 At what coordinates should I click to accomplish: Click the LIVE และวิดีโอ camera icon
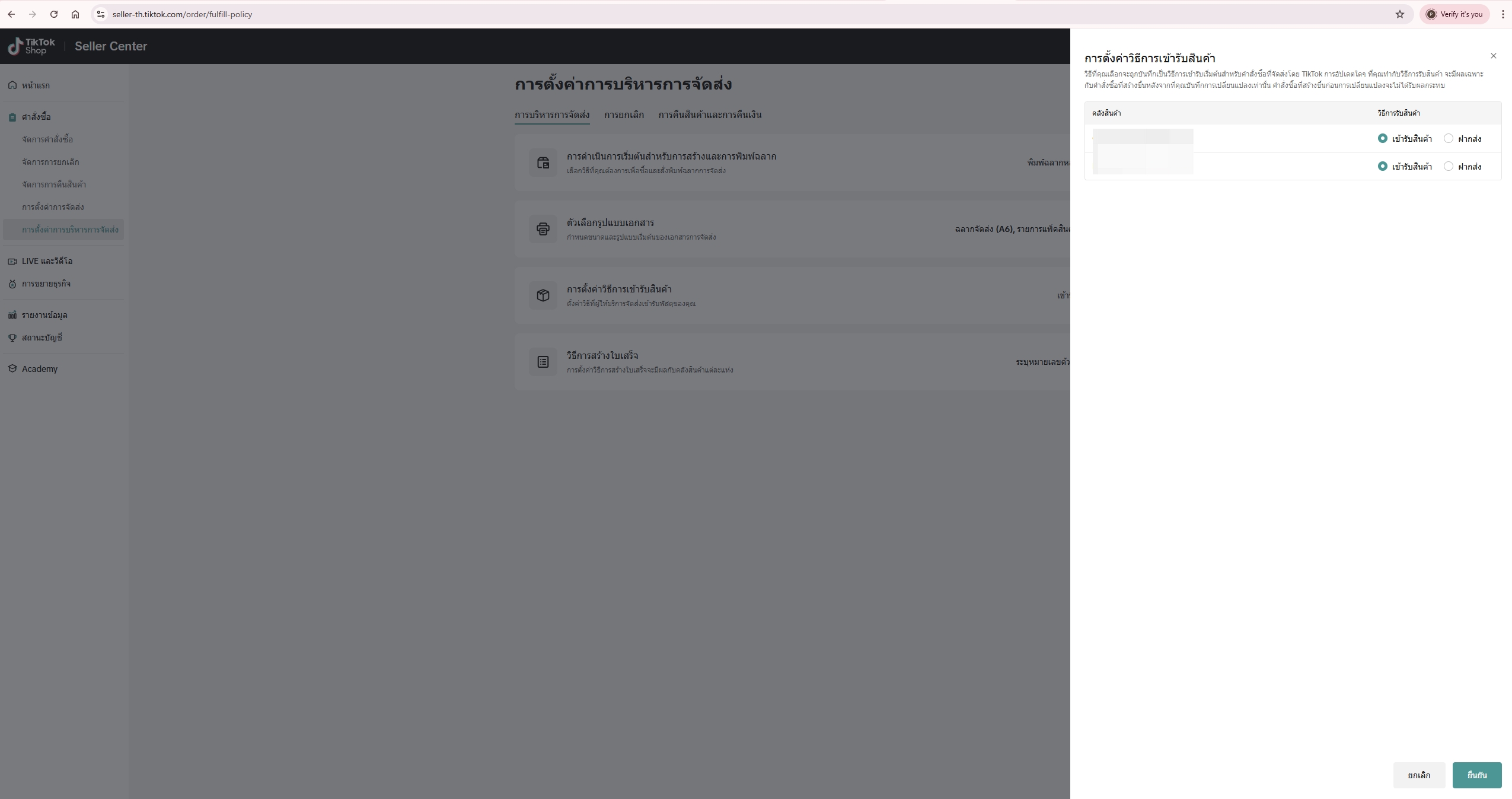12,261
